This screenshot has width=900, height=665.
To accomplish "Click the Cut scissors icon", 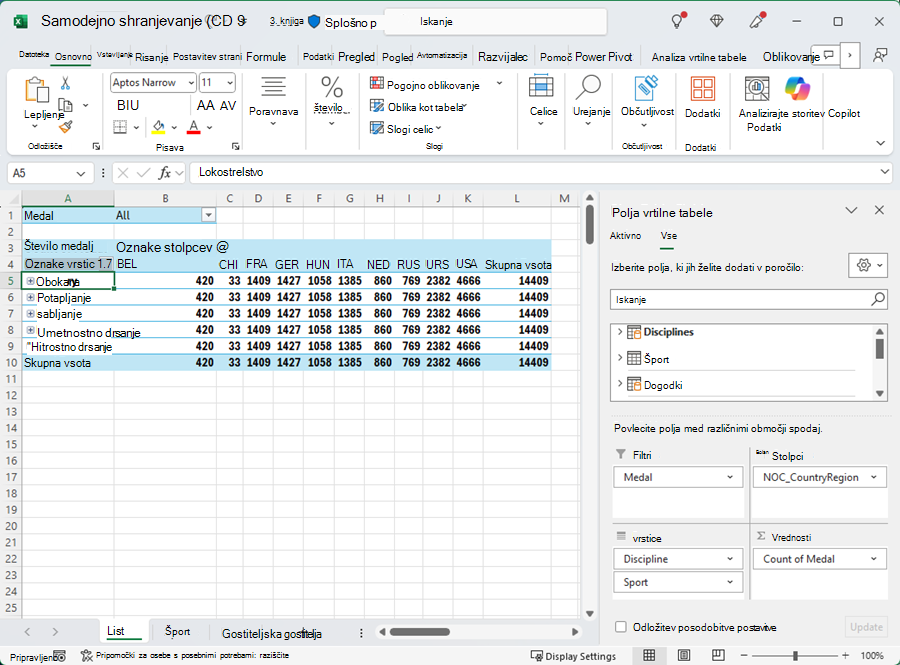I will [65, 84].
